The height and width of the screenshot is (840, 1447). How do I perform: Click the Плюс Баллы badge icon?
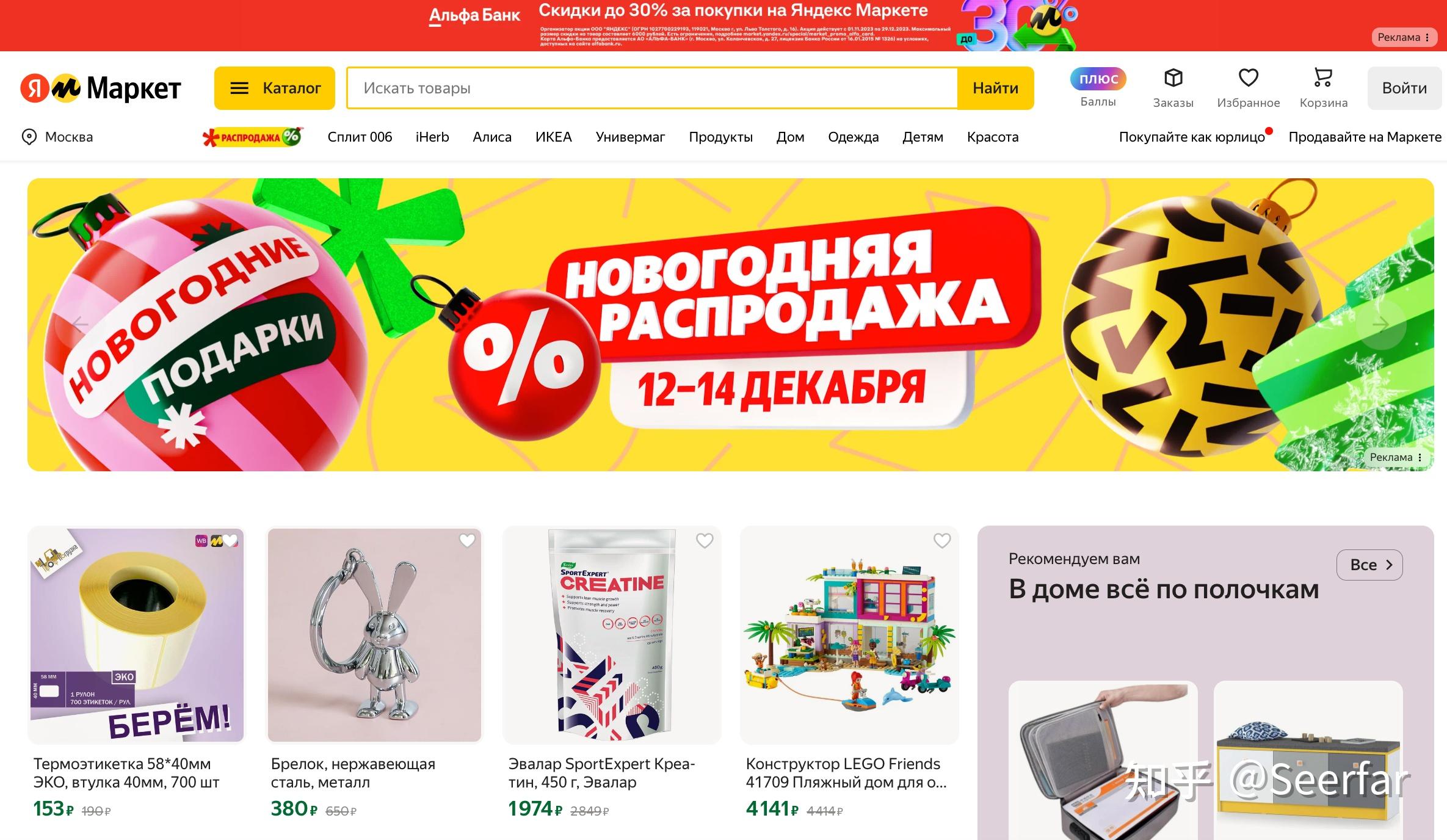[x=1098, y=79]
